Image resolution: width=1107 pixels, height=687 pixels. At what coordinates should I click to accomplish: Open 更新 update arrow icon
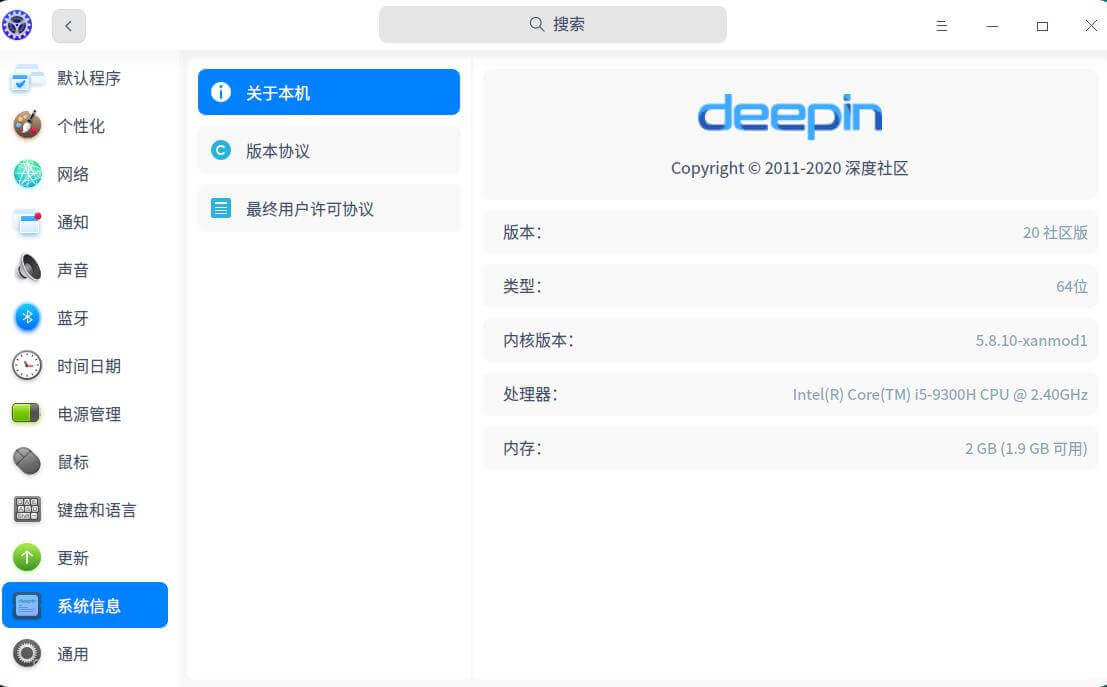(x=28, y=558)
